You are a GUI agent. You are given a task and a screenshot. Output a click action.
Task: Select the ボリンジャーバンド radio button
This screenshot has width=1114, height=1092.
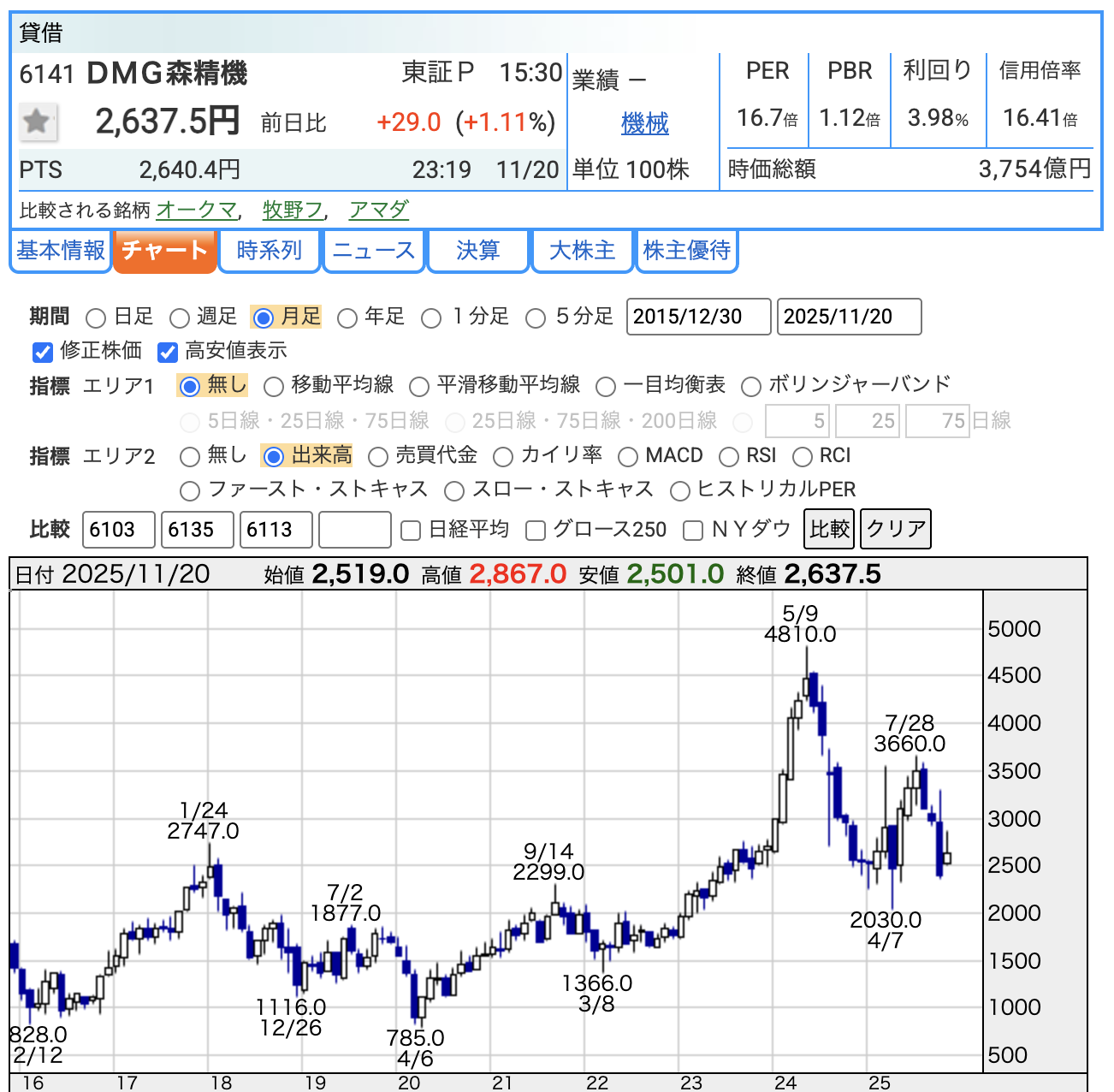click(x=750, y=387)
